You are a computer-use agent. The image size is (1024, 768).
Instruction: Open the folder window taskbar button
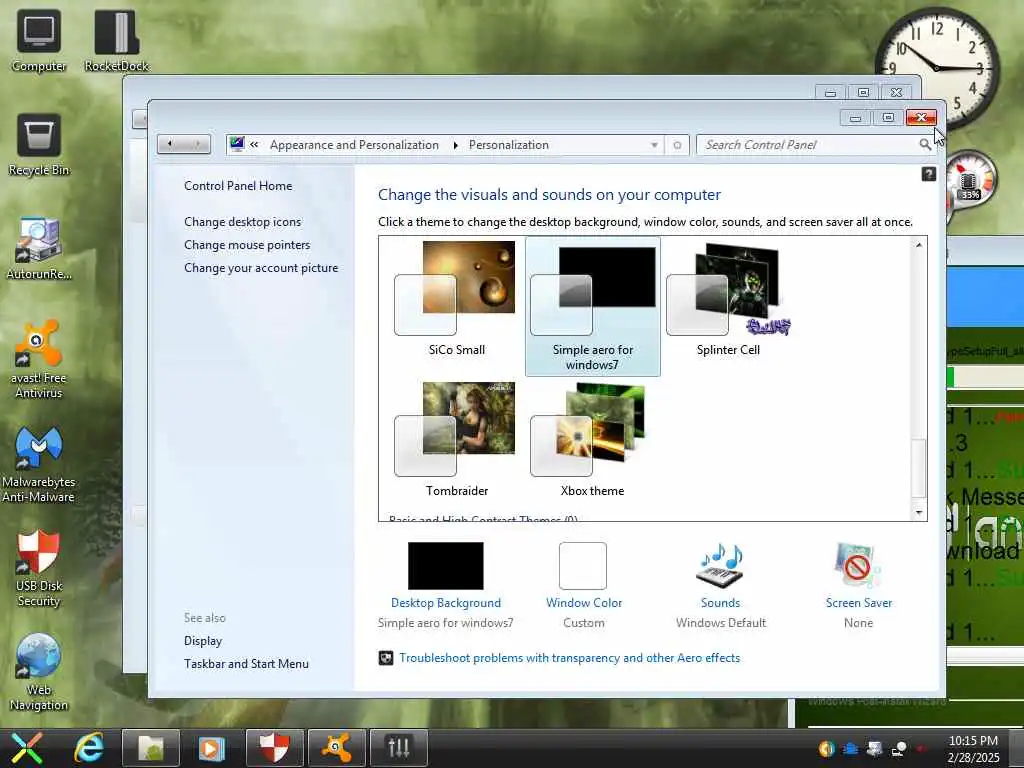pos(150,748)
